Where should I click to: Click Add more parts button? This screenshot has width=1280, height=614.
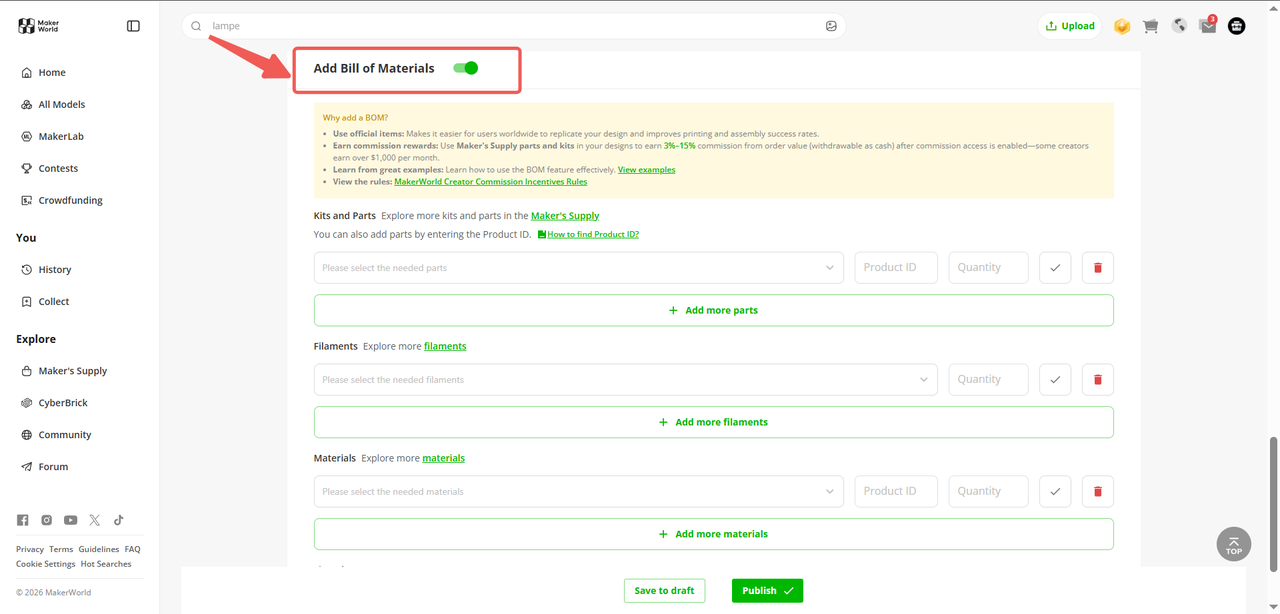pyautogui.click(x=714, y=310)
